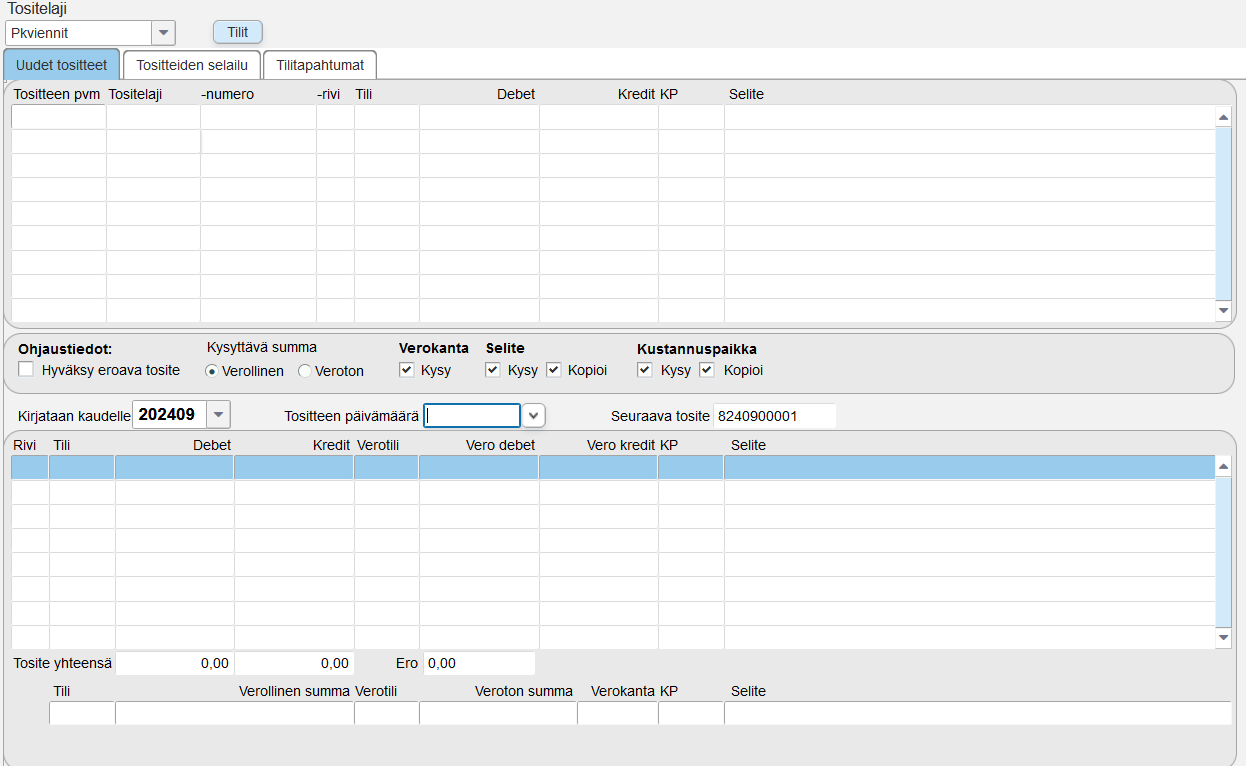
Task: Toggle the Verokanta Kysy checkbox
Action: pos(406,370)
